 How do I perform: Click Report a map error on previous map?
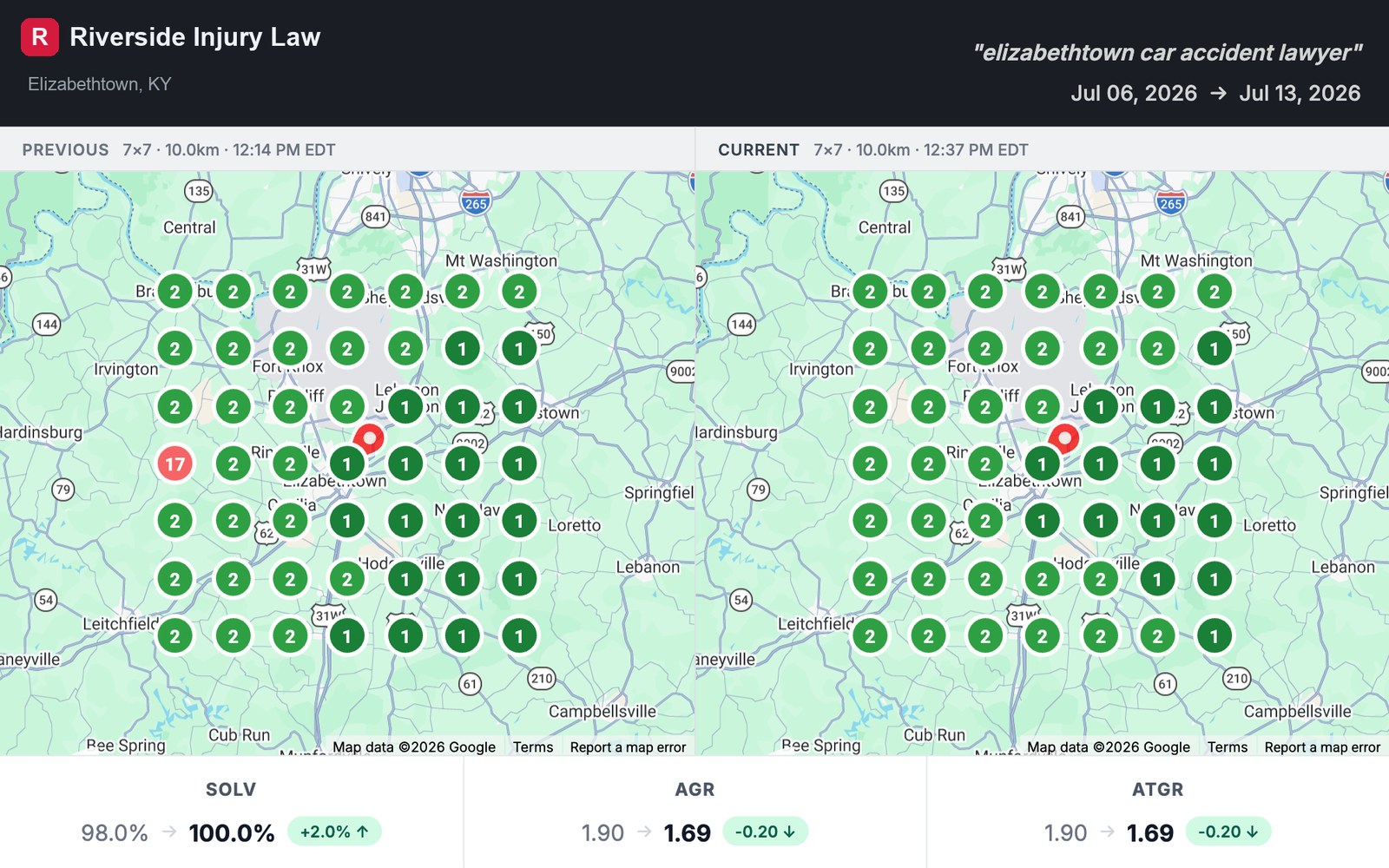[x=628, y=747]
